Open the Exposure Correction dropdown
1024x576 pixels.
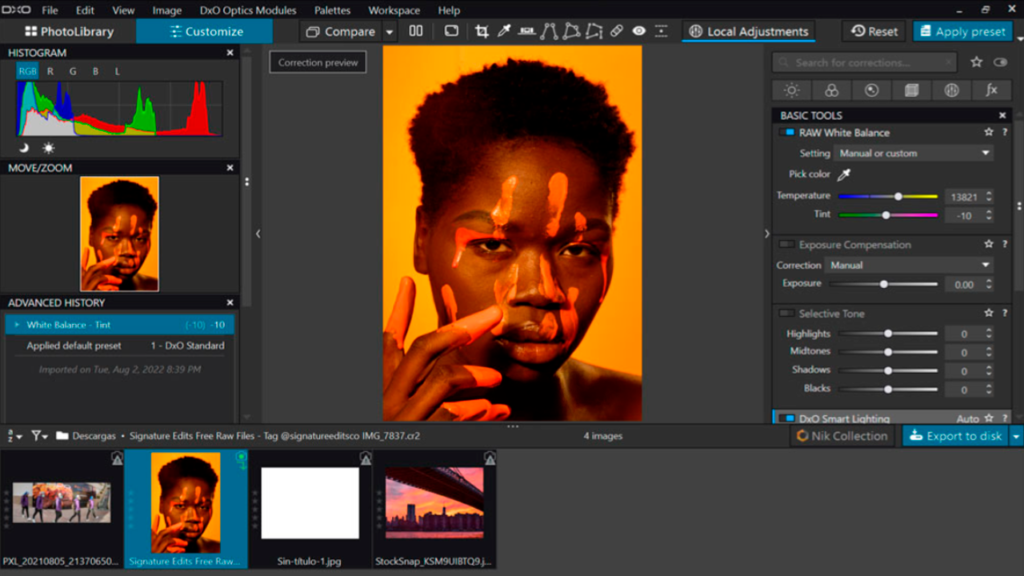click(910, 265)
